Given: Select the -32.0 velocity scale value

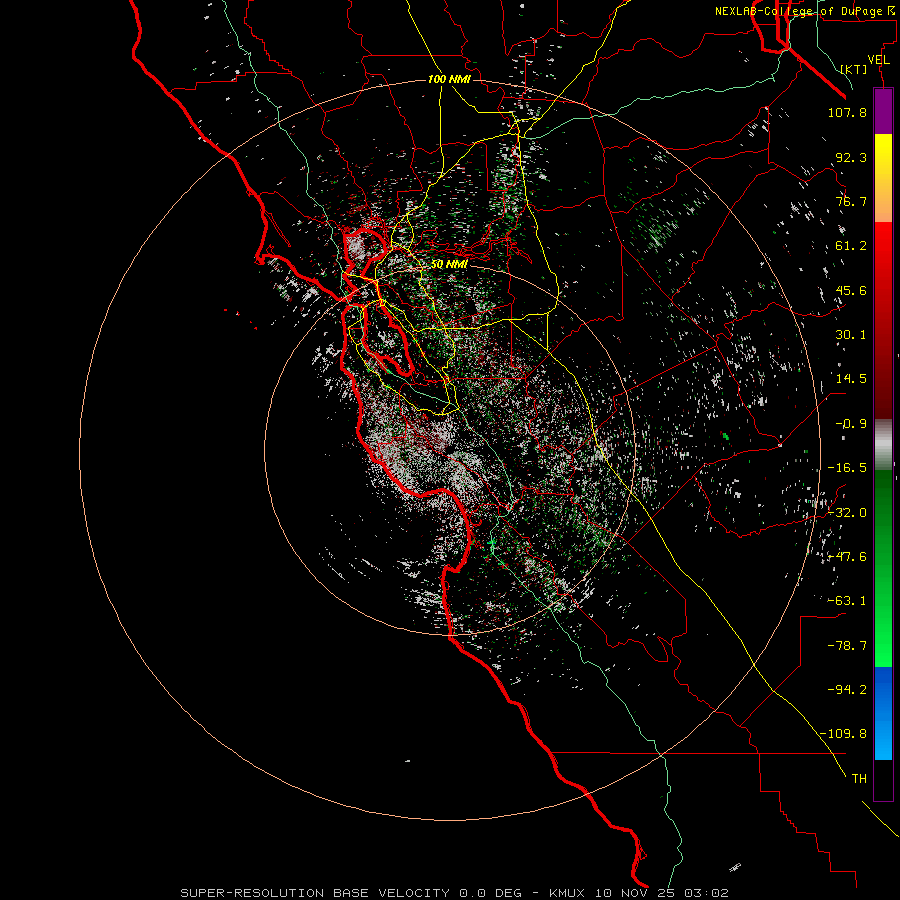Looking at the screenshot, I should pos(847,513).
